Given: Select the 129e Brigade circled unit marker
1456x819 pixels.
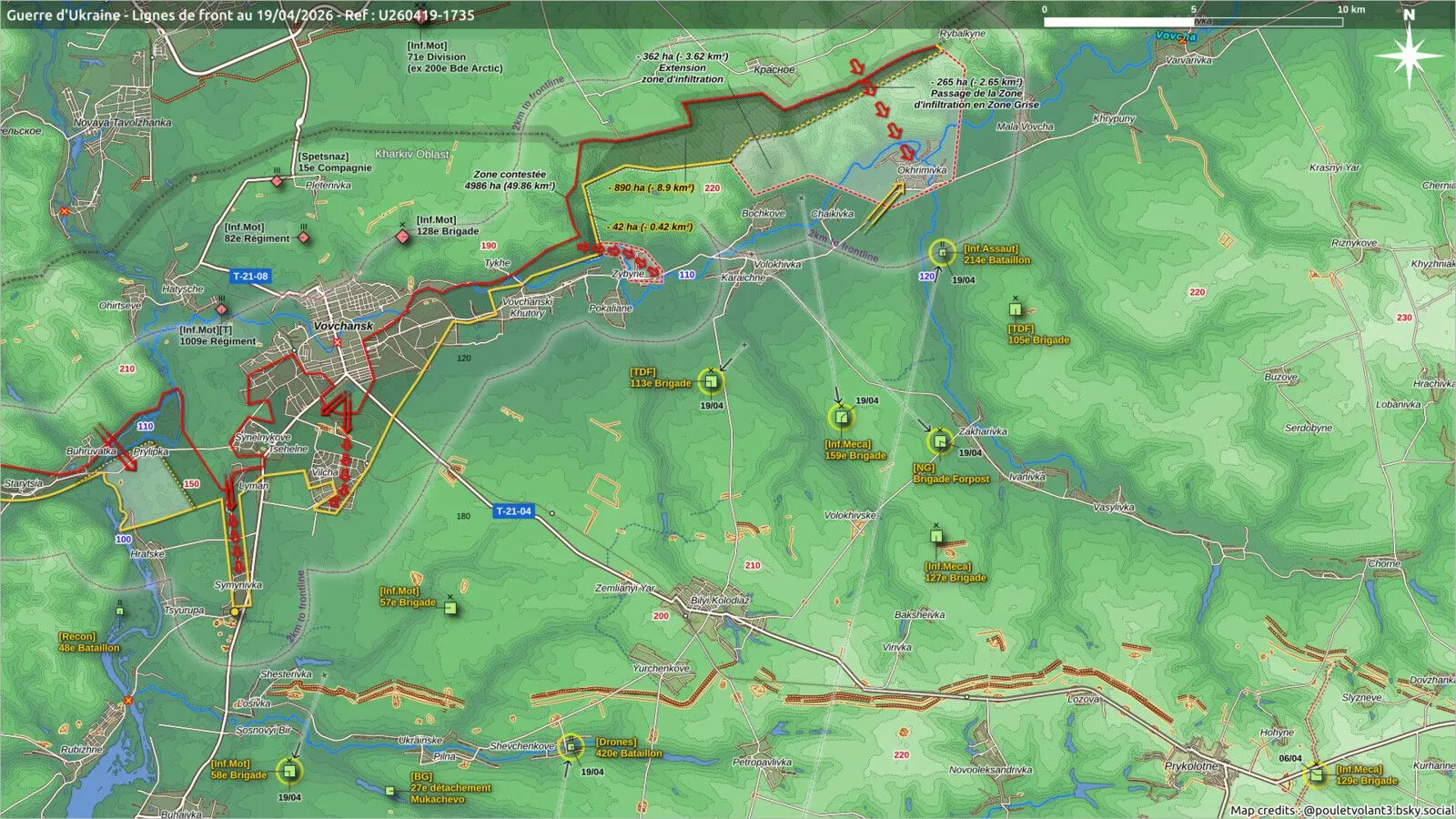Looking at the screenshot, I should [x=1316, y=775].
